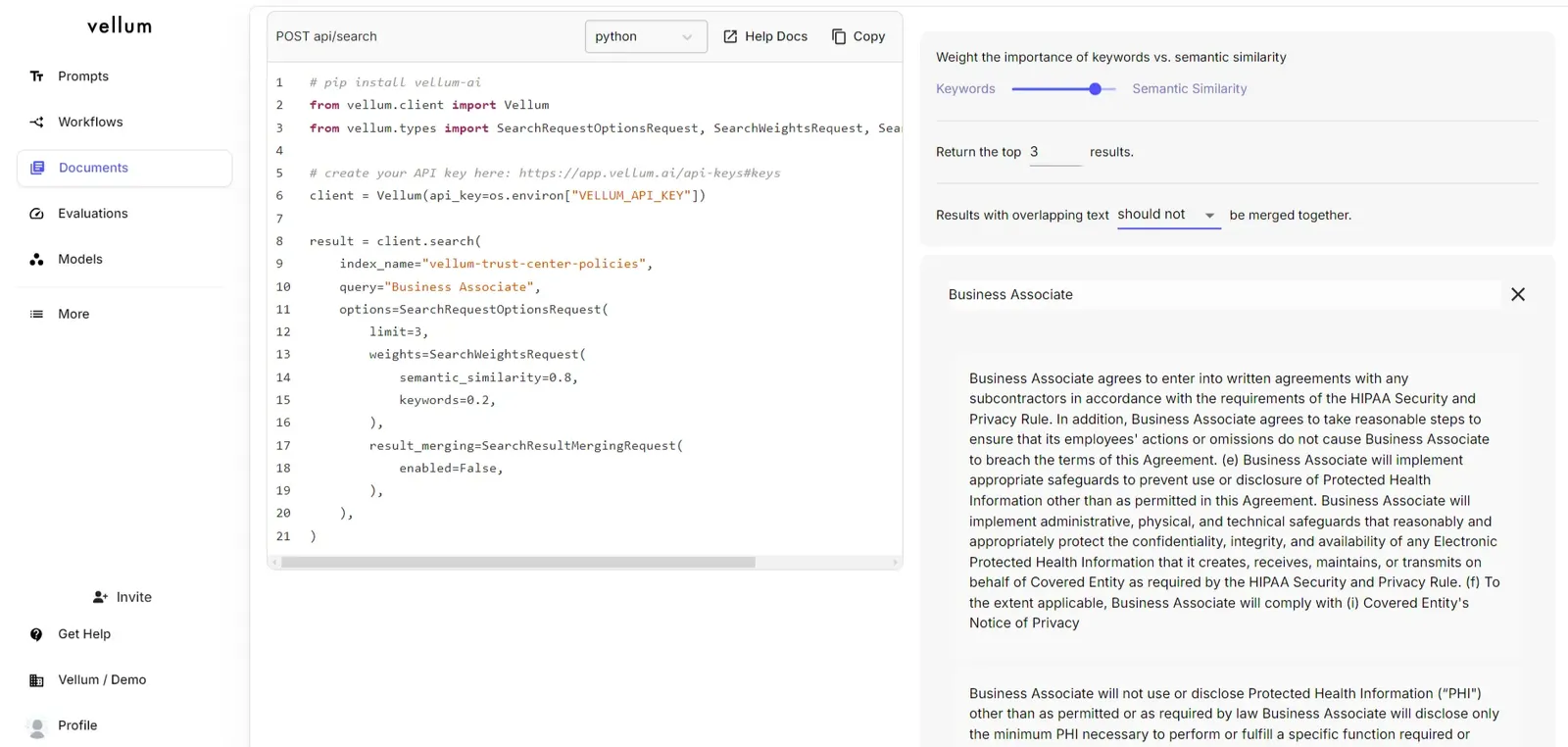Click the Vellum / Demo building icon
Viewport: 1568px width, 747px height.
36,680
